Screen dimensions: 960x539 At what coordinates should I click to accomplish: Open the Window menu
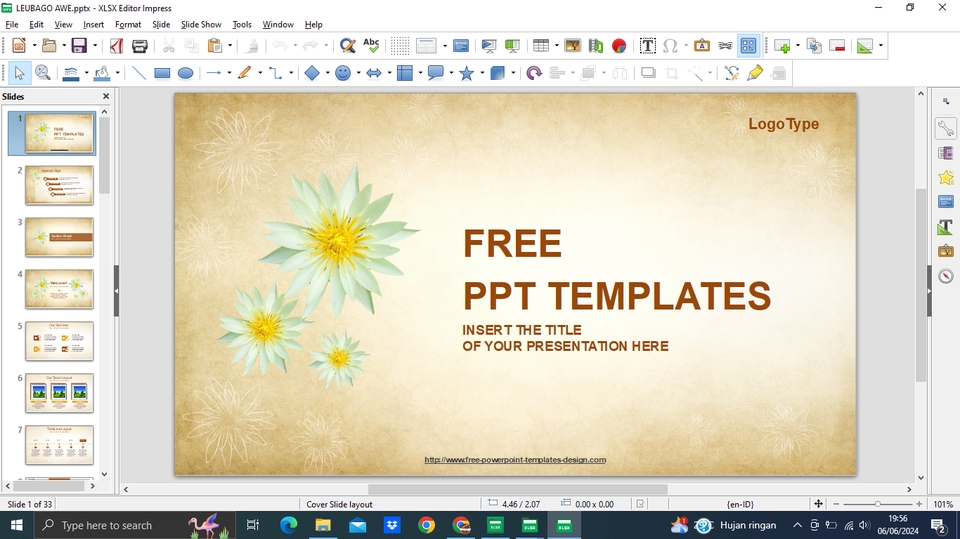click(278, 24)
